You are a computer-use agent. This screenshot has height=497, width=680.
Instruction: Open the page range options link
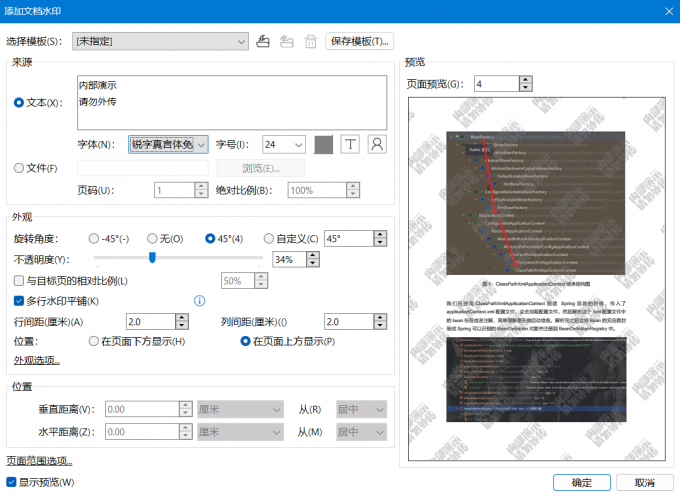[x=39, y=461]
